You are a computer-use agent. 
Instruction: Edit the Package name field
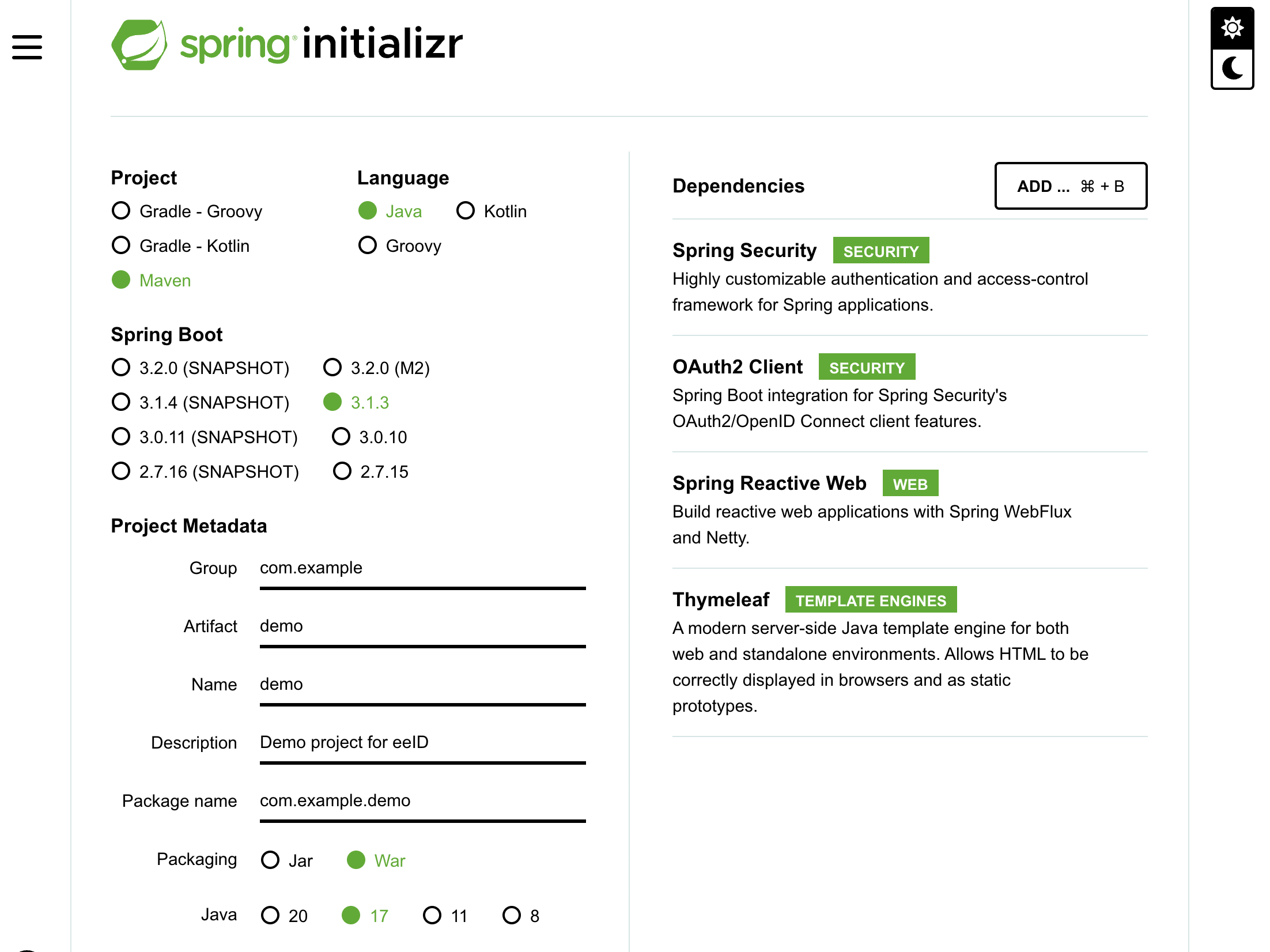(x=423, y=802)
